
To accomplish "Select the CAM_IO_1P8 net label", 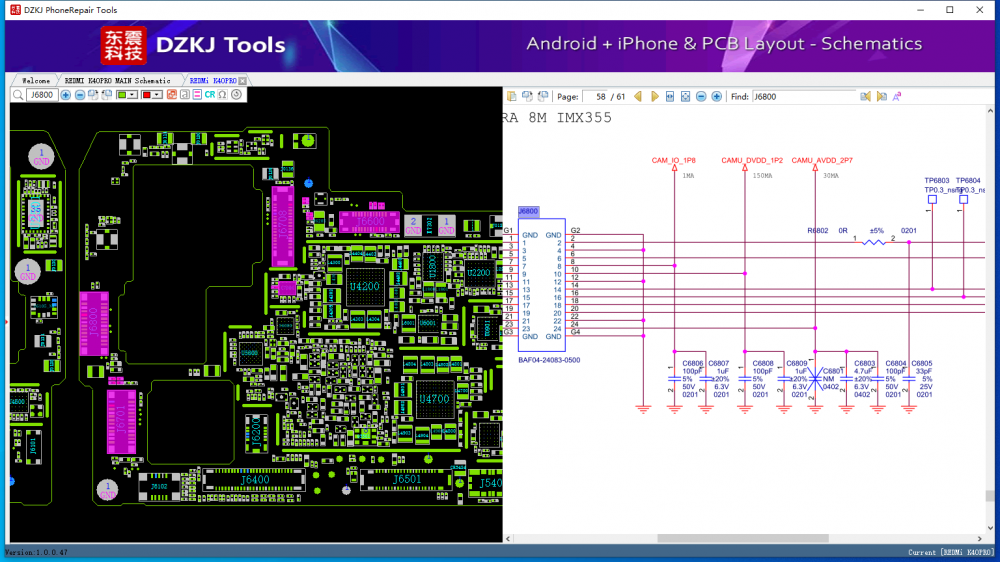I will [x=673, y=161].
